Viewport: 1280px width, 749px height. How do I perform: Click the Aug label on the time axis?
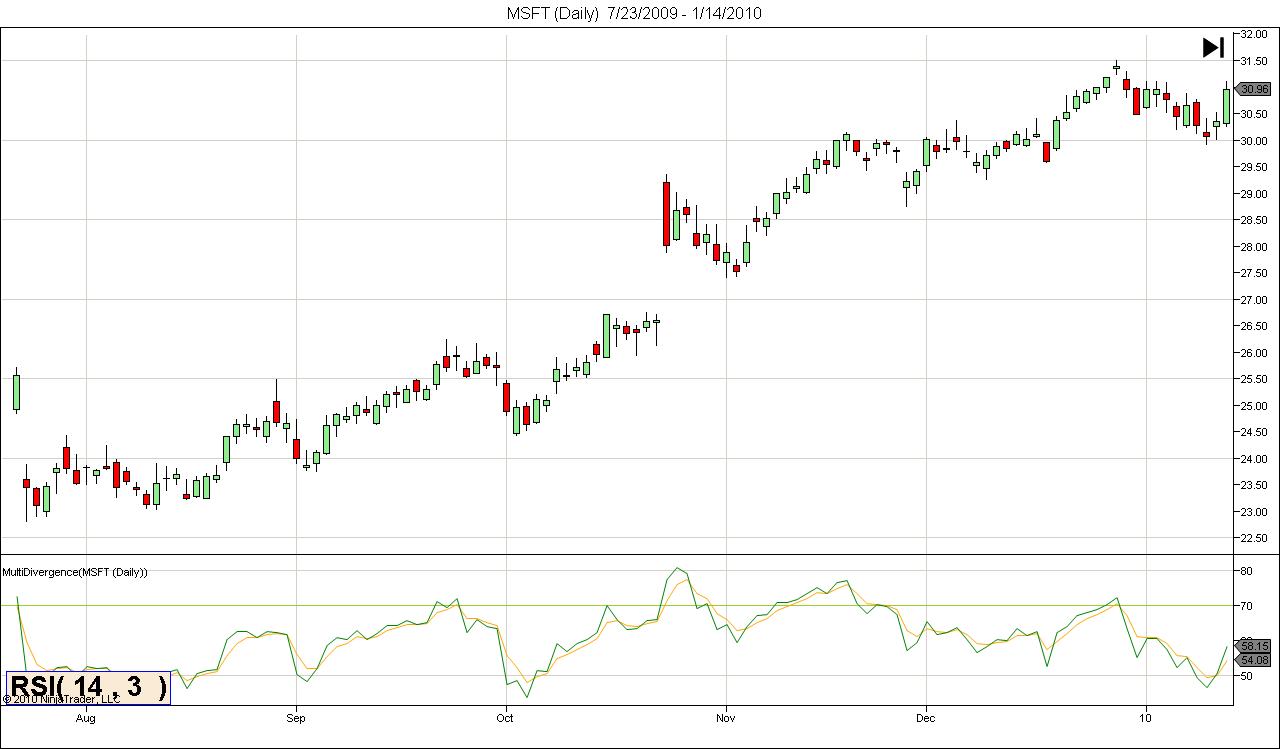[86, 717]
